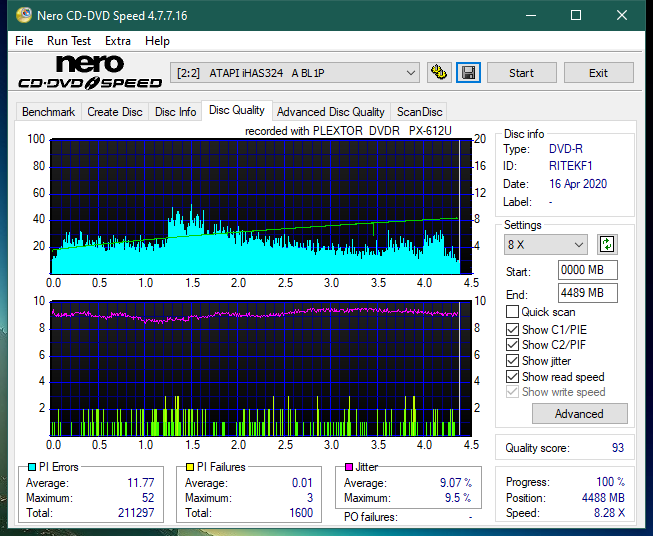Click the refresh speed settings icon
This screenshot has height=536, width=653.
607,244
